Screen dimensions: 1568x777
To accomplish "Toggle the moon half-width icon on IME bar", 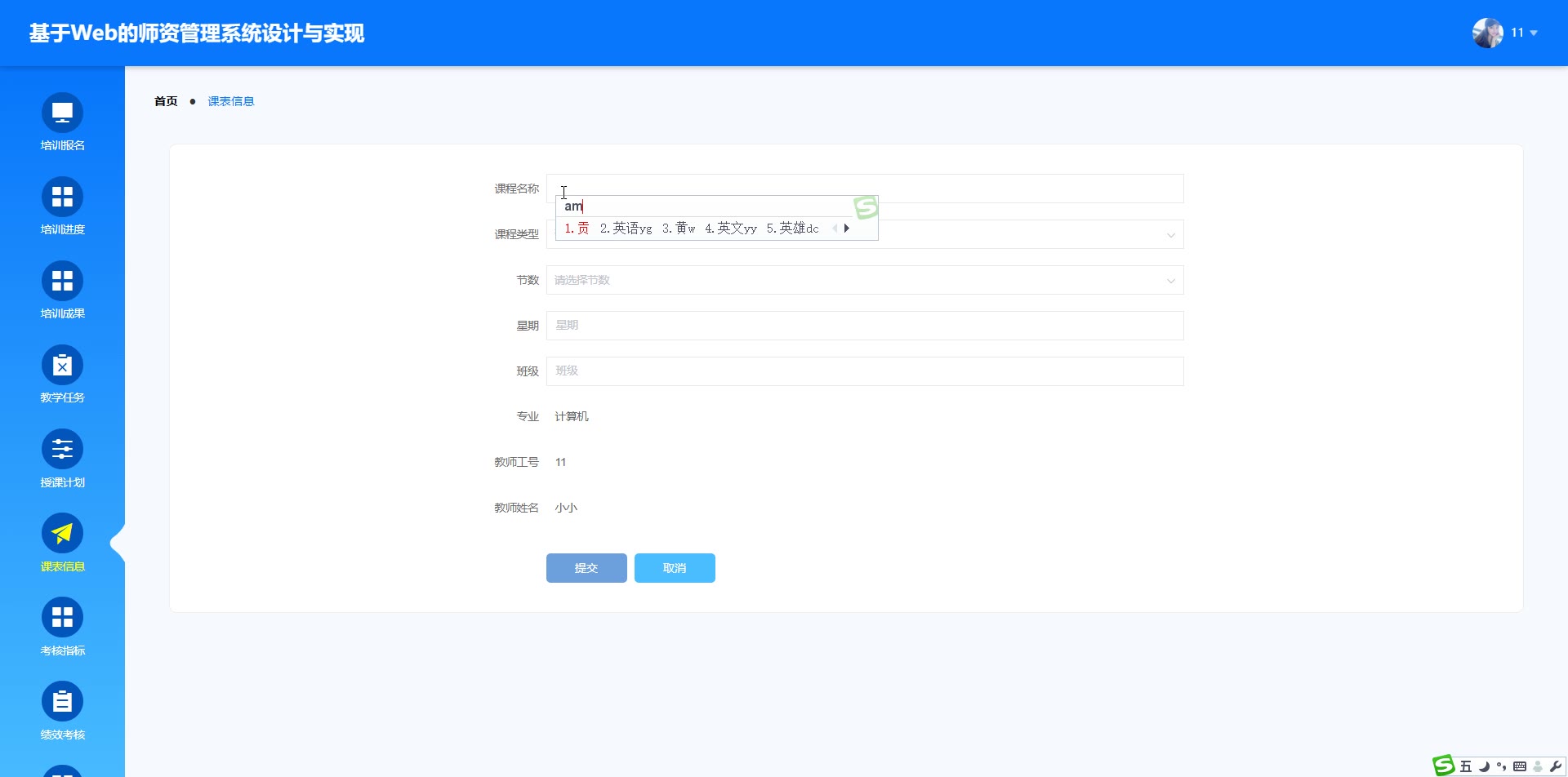I will point(1484,766).
